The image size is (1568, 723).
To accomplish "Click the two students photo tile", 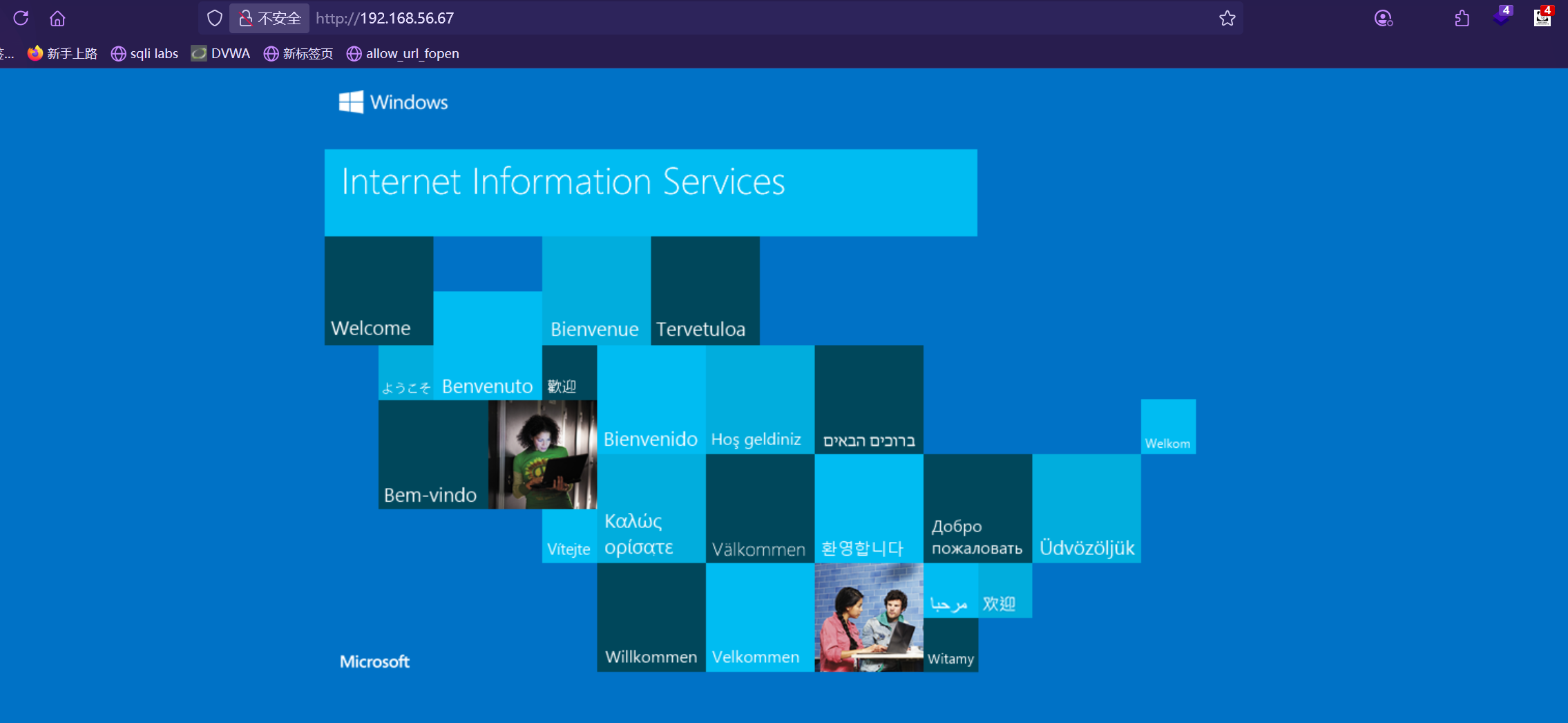I will 868,617.
